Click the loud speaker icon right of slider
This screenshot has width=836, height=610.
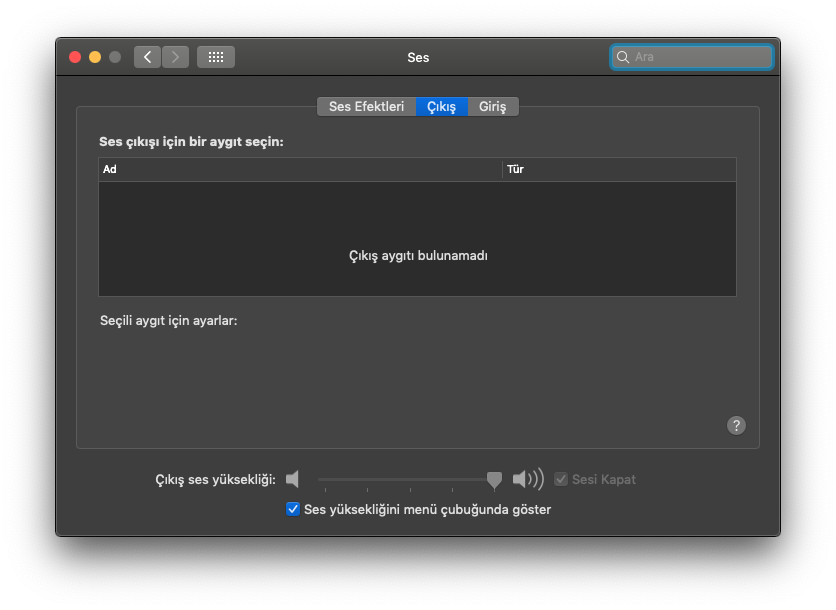click(x=528, y=479)
